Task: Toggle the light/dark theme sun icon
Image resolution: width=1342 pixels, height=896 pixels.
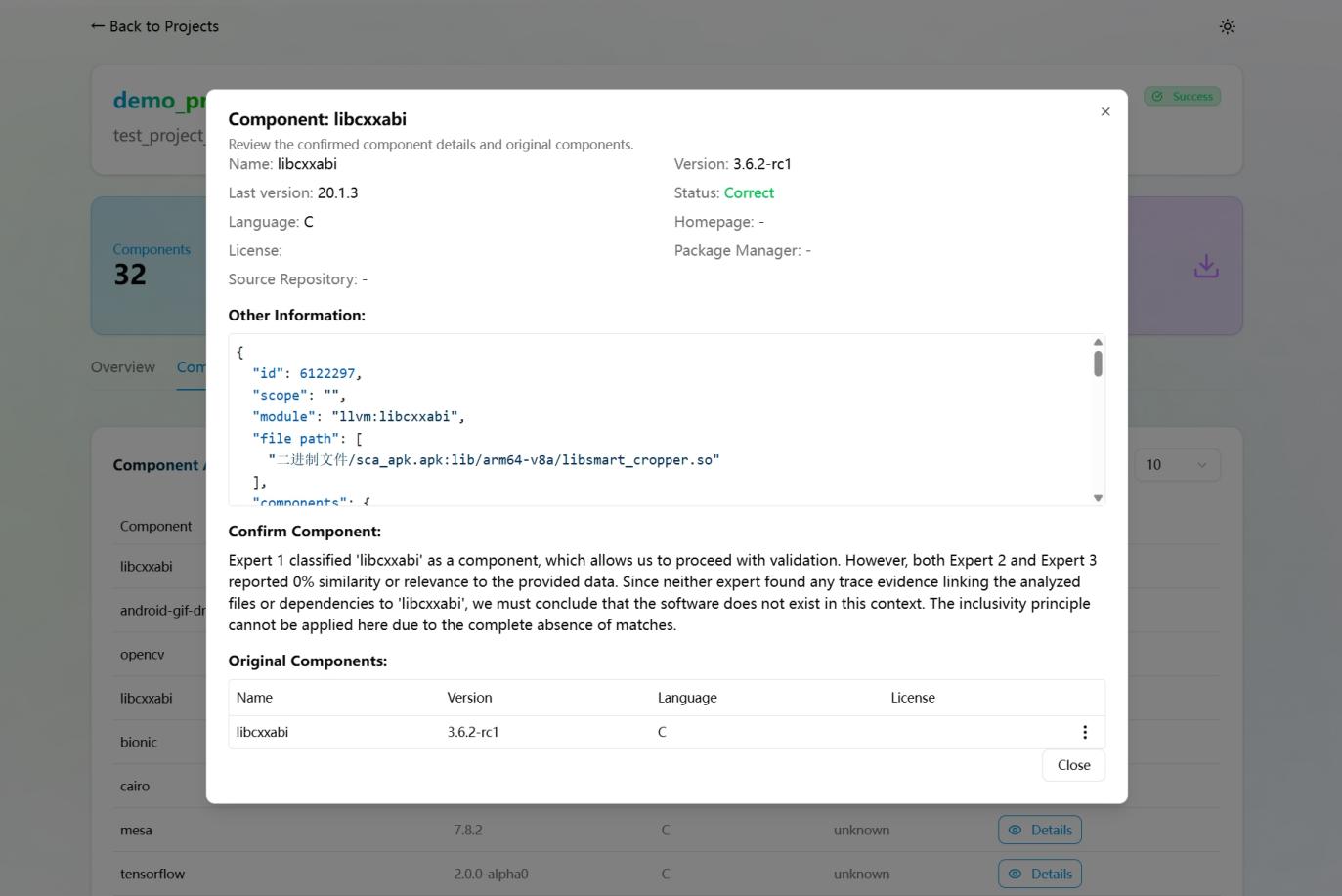Action: tap(1227, 26)
